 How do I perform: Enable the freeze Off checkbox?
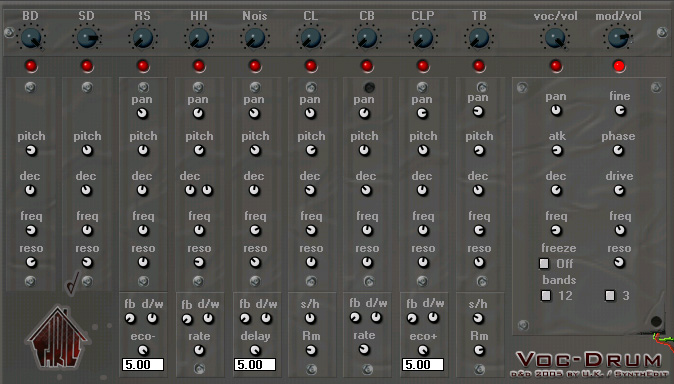pos(544,263)
